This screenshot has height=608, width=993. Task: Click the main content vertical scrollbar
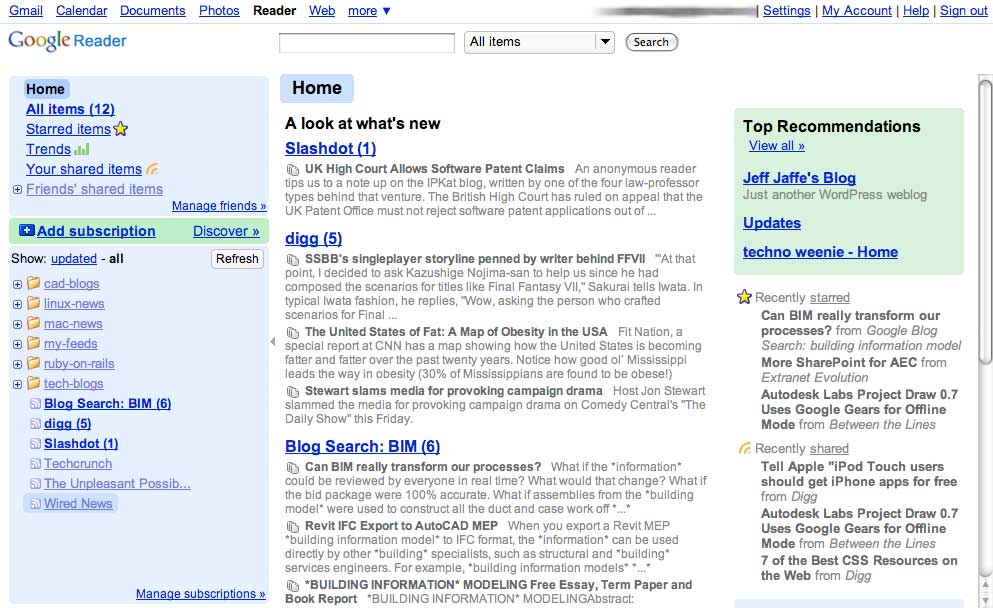[985, 220]
